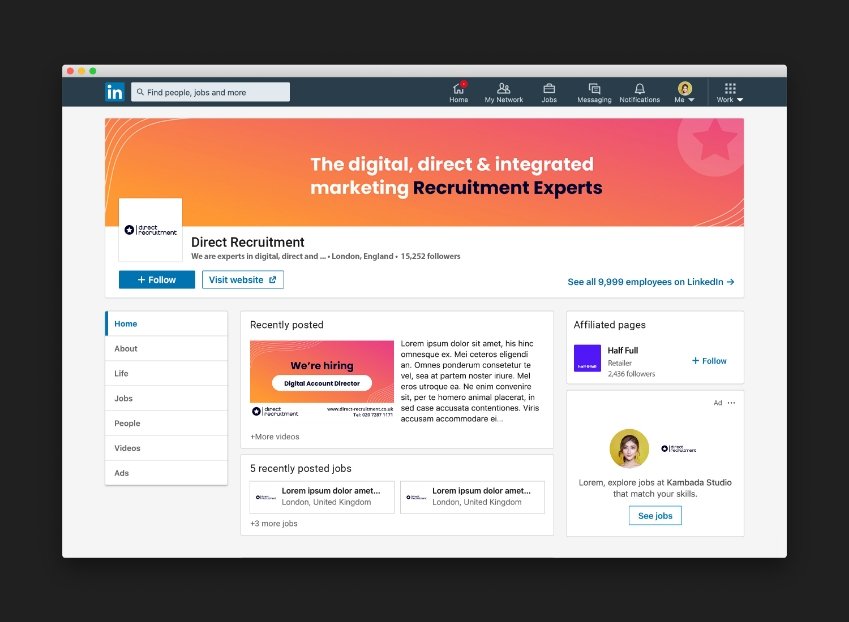
Task: Click the ad profile photo
Action: [629, 449]
